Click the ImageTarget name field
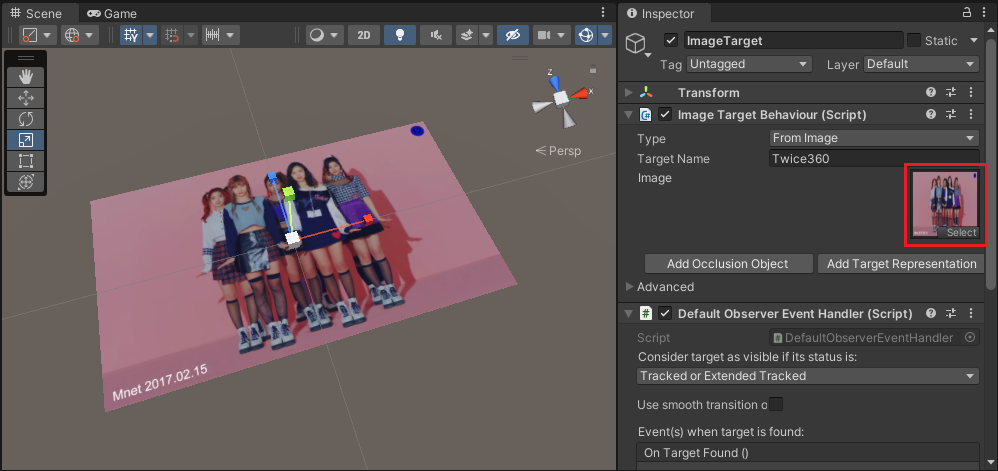The width and height of the screenshot is (998, 471). click(794, 41)
